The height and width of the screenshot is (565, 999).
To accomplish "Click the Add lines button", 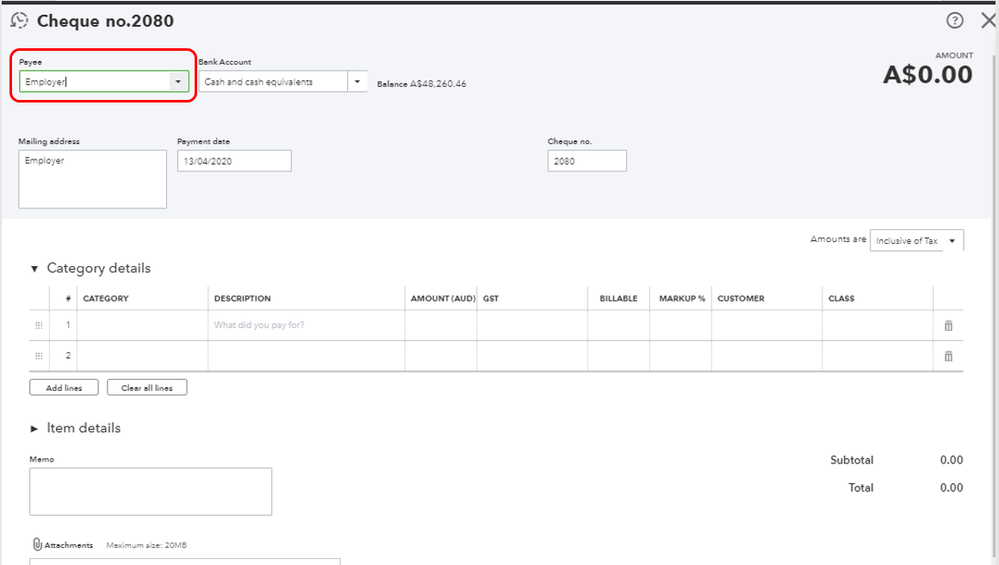I will pyautogui.click(x=64, y=388).
